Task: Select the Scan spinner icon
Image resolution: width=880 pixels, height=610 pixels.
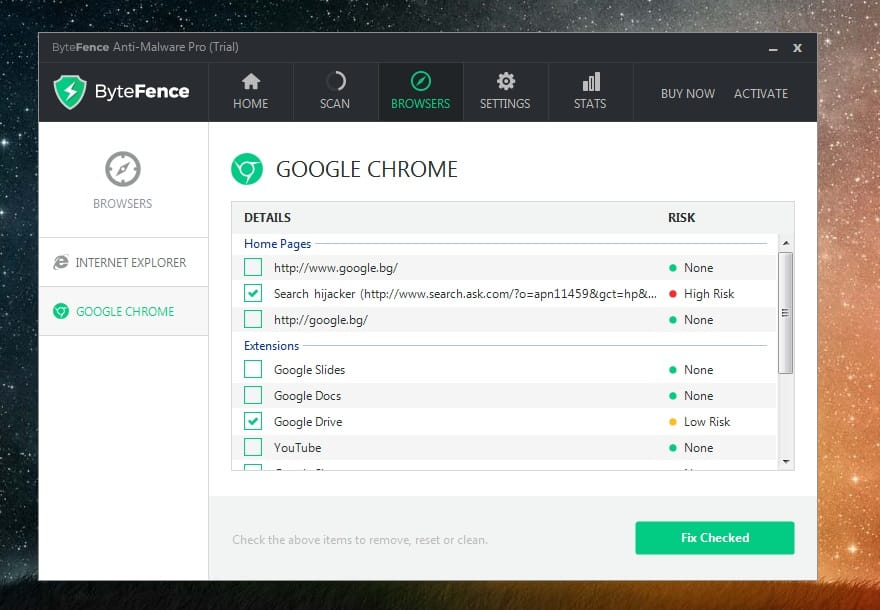Action: pyautogui.click(x=336, y=82)
